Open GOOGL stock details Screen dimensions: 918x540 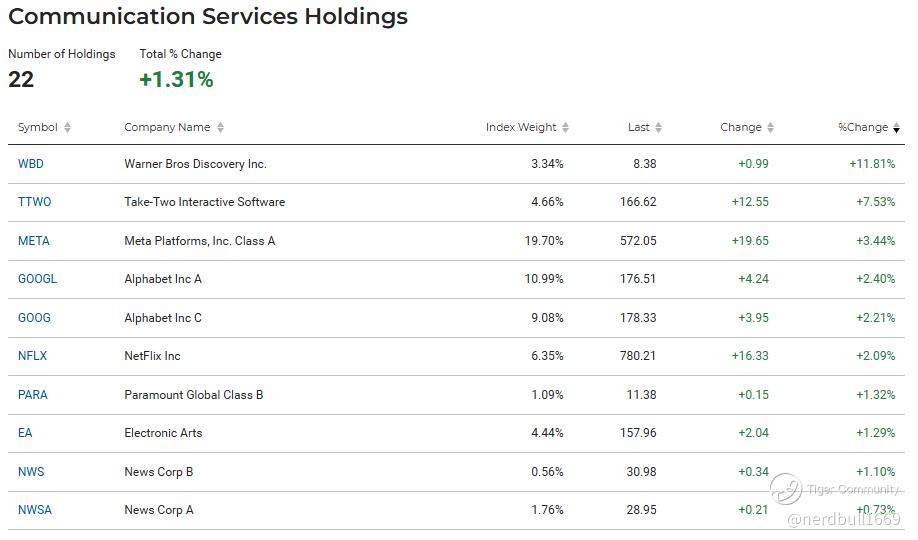(38, 279)
